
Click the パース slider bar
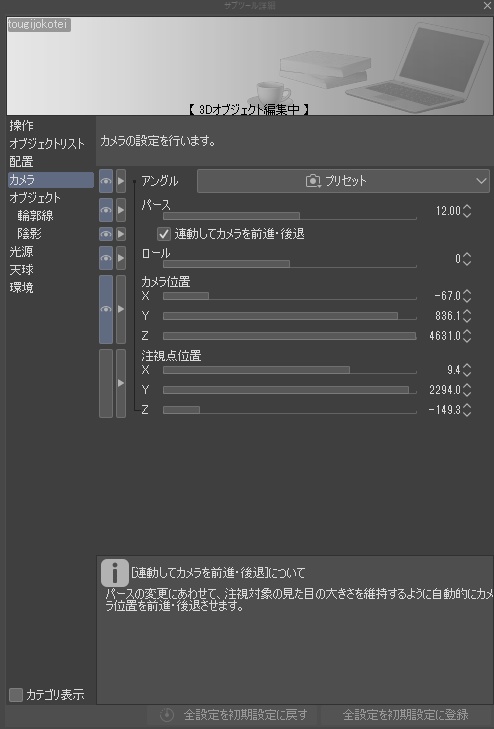coord(290,216)
